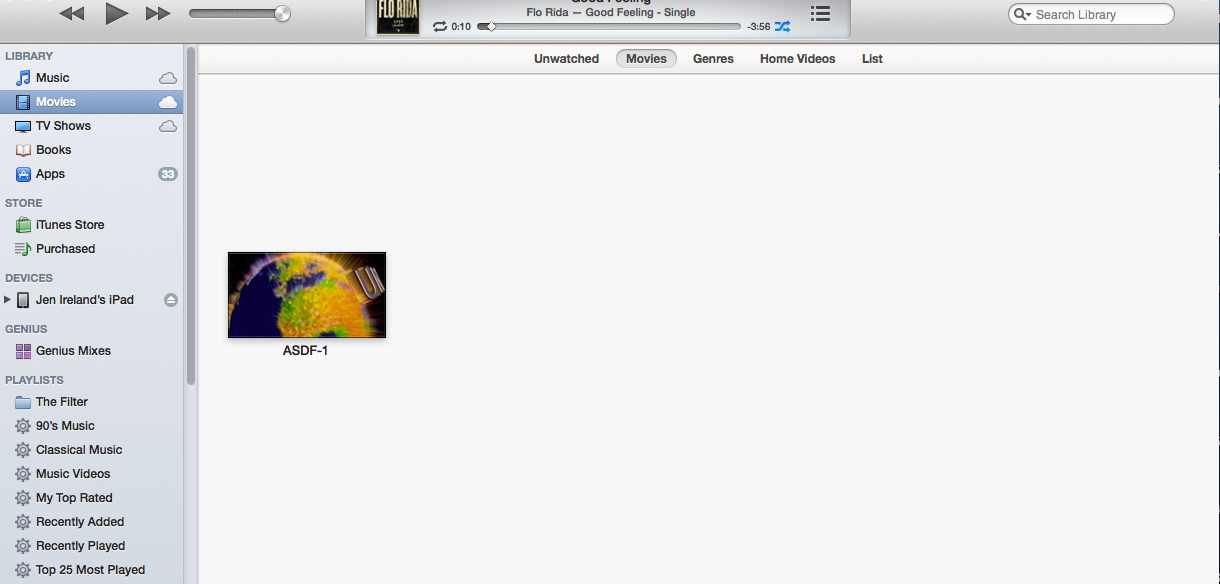
Task: Switch to the Genres tab
Action: [x=713, y=59]
